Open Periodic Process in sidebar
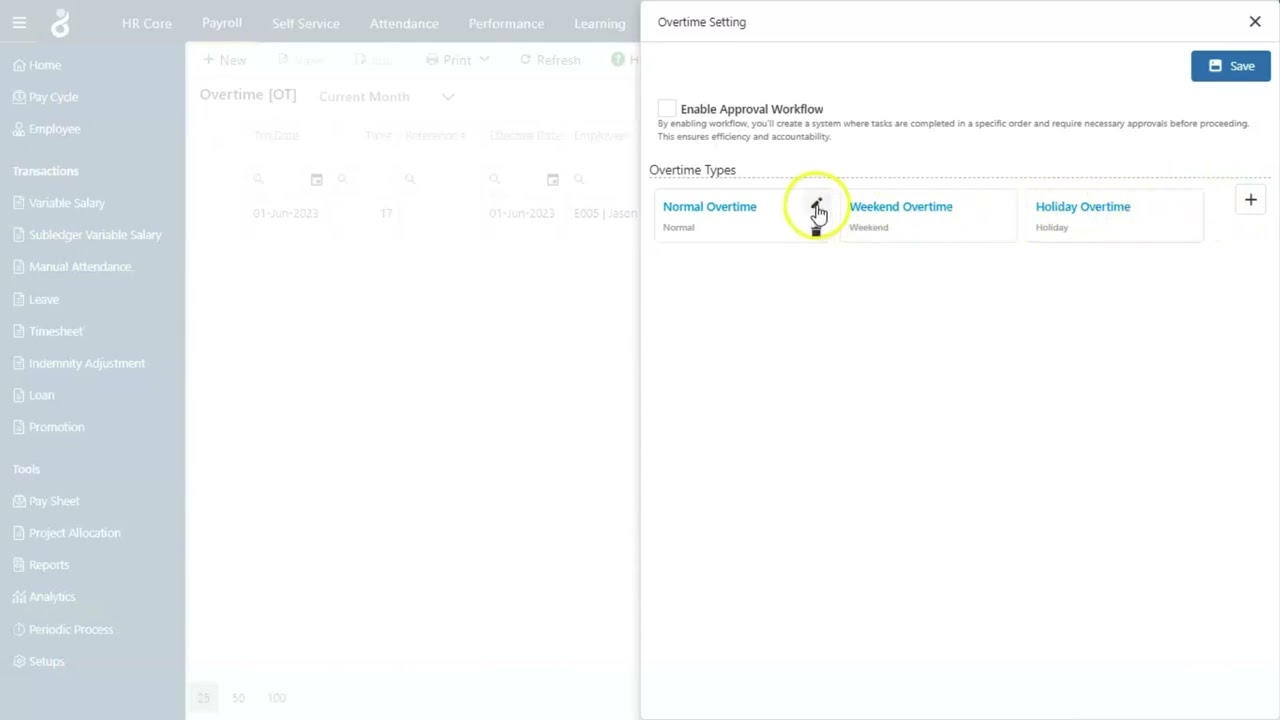The image size is (1280, 720). (63, 629)
